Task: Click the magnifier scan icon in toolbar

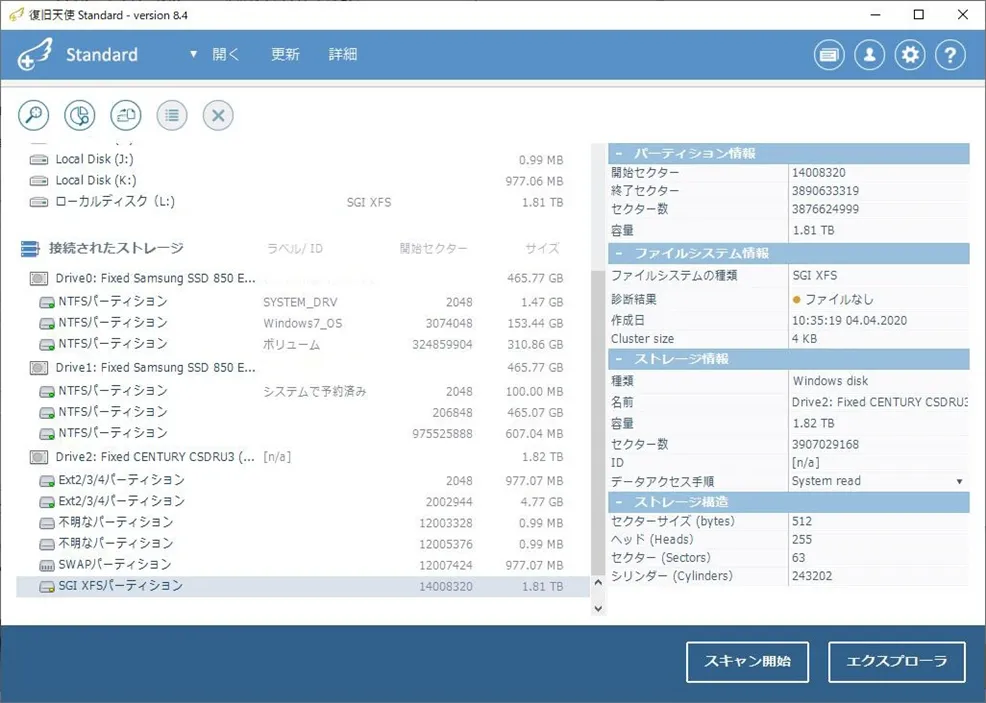Action: point(33,115)
